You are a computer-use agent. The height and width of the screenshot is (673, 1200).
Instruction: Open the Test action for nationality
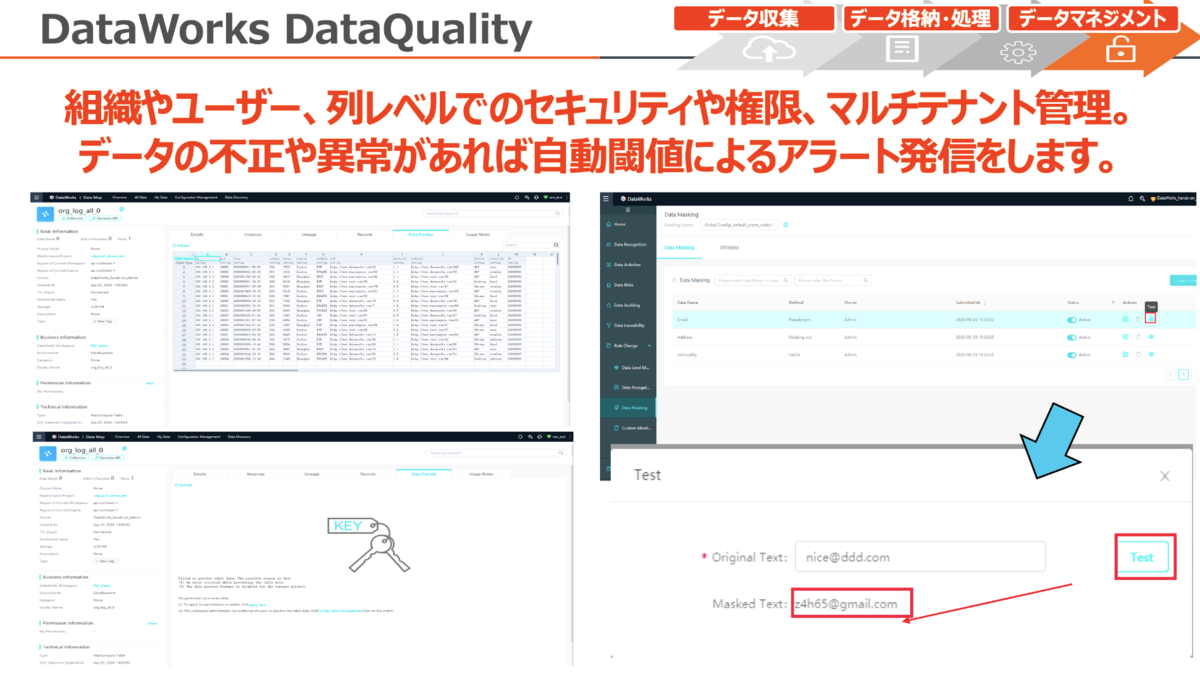tap(1151, 354)
